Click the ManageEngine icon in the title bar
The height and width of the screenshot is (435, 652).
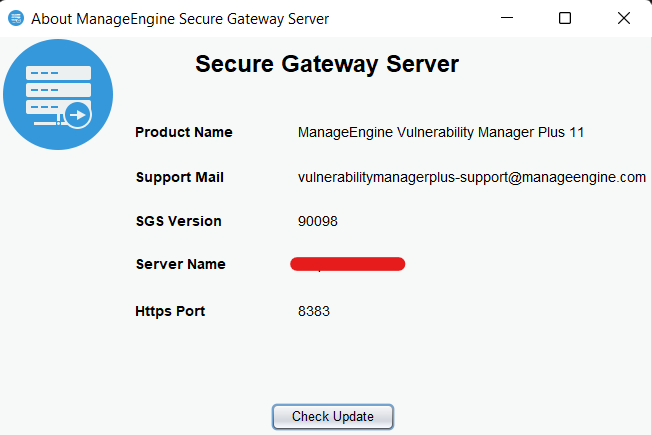(15, 18)
